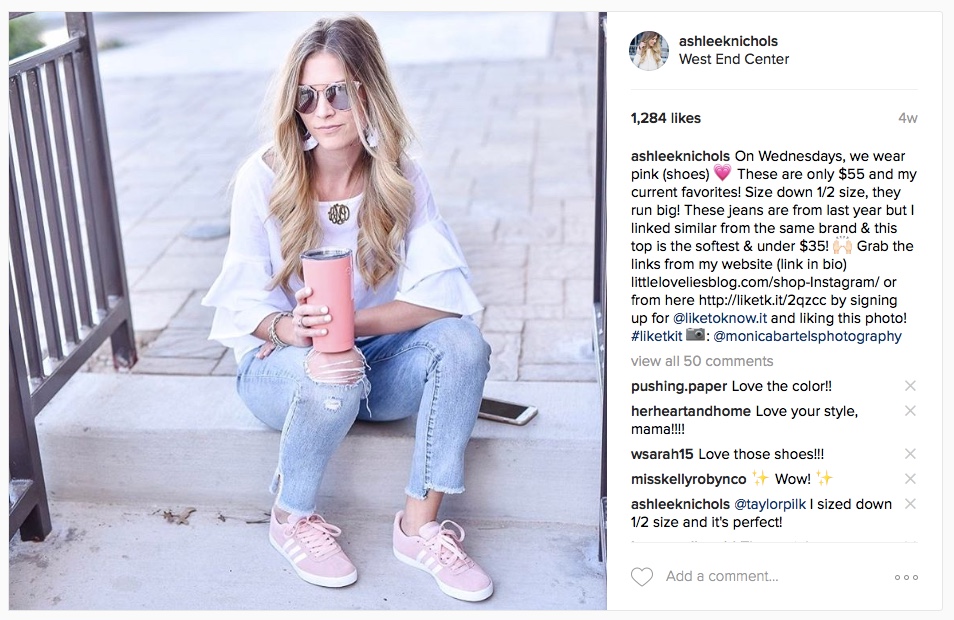Image resolution: width=954 pixels, height=620 pixels.
Task: Like the post with the heart icon
Action: pos(641,577)
